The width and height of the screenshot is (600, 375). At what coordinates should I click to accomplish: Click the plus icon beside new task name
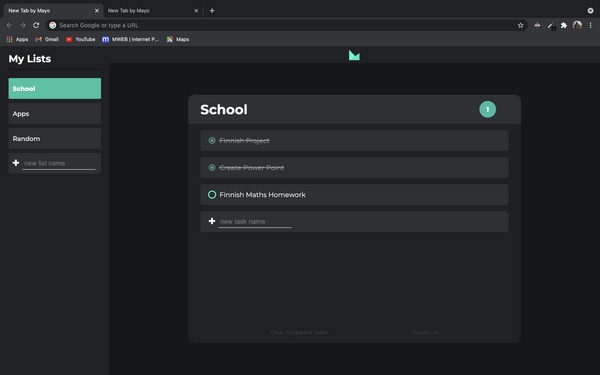(212, 221)
